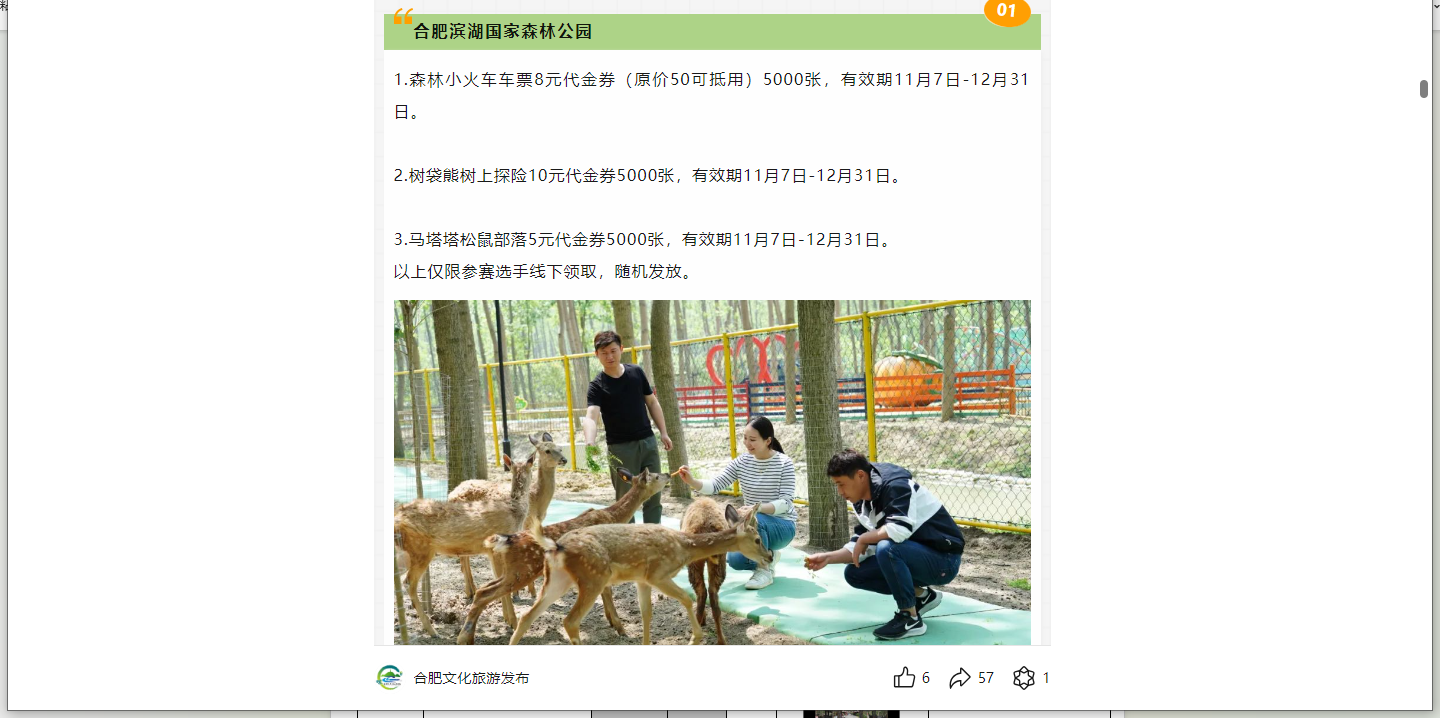Click the share count 57
The image size is (1440, 718).
pos(986,678)
